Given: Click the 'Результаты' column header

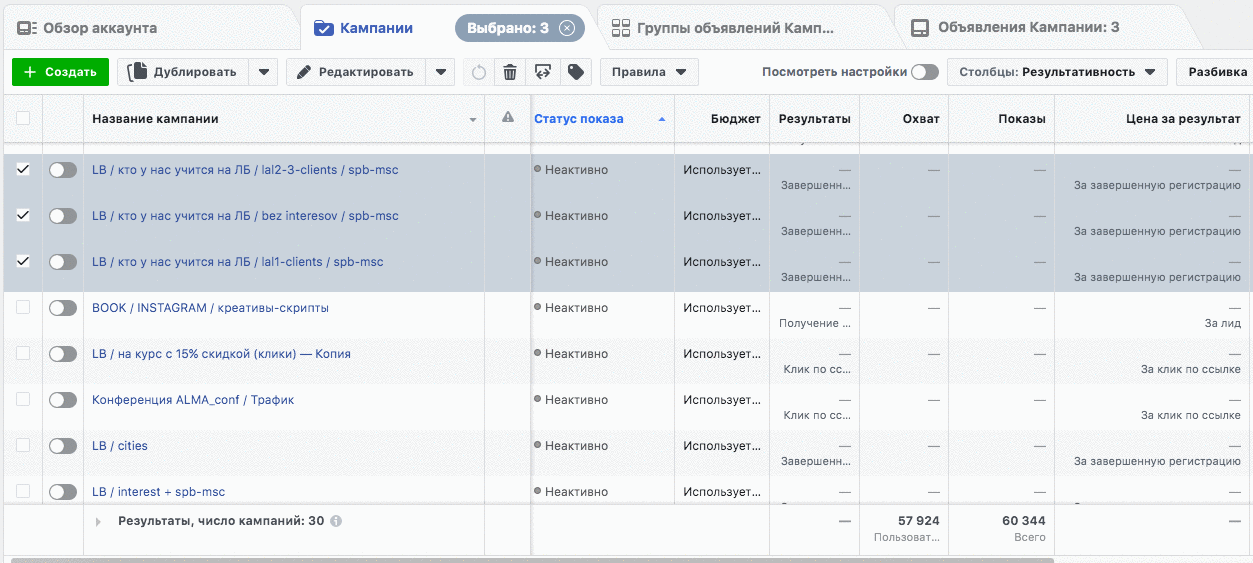Looking at the screenshot, I should pyautogui.click(x=814, y=119).
